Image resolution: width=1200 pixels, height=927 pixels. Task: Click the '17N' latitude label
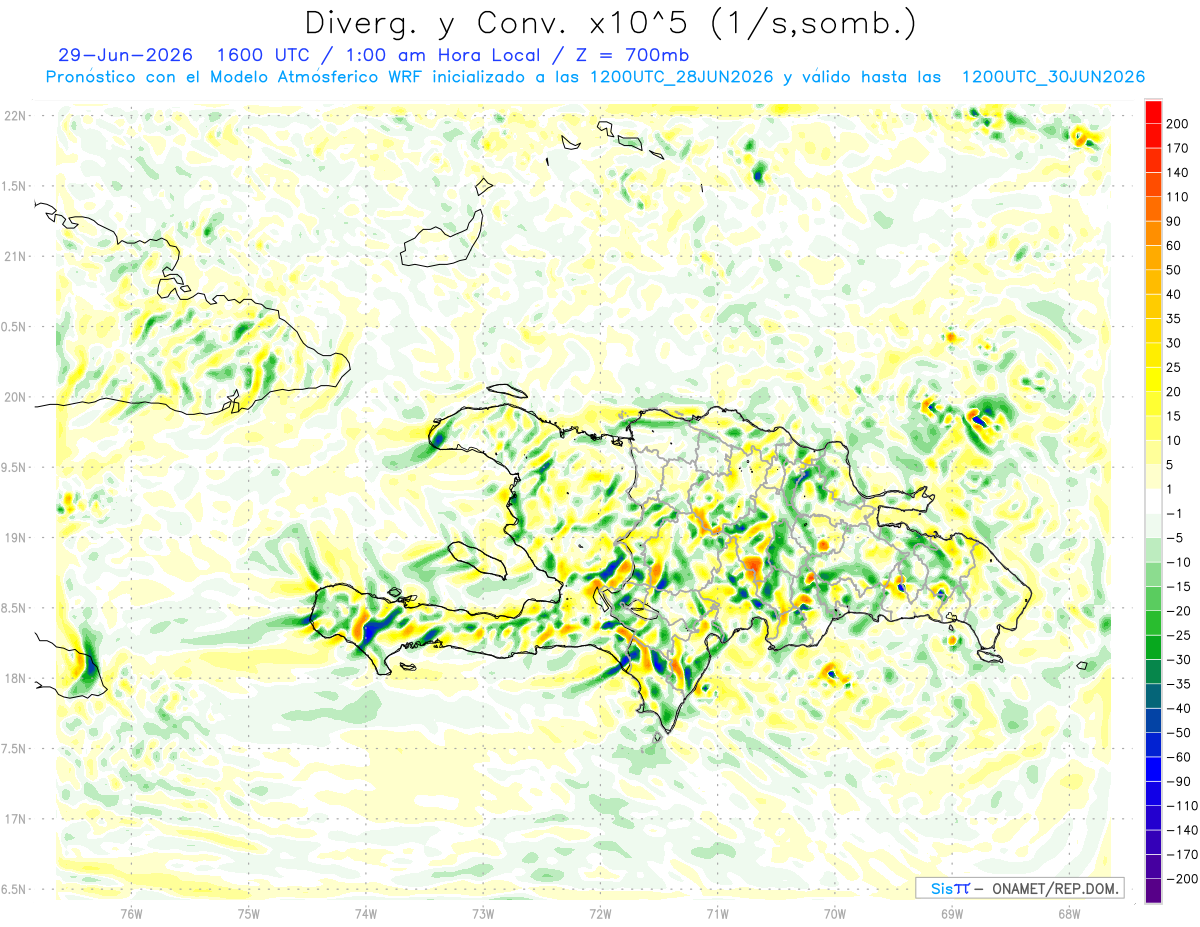coord(14,819)
